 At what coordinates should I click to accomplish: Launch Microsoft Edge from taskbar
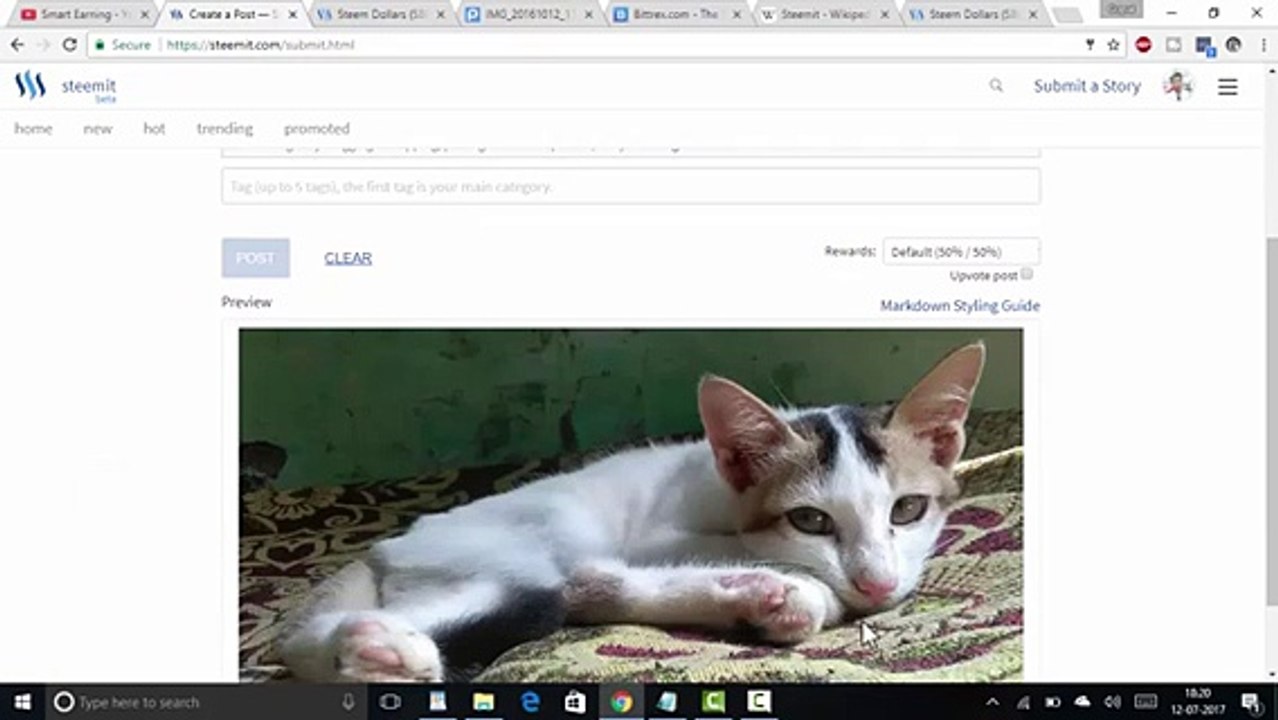tap(530, 702)
